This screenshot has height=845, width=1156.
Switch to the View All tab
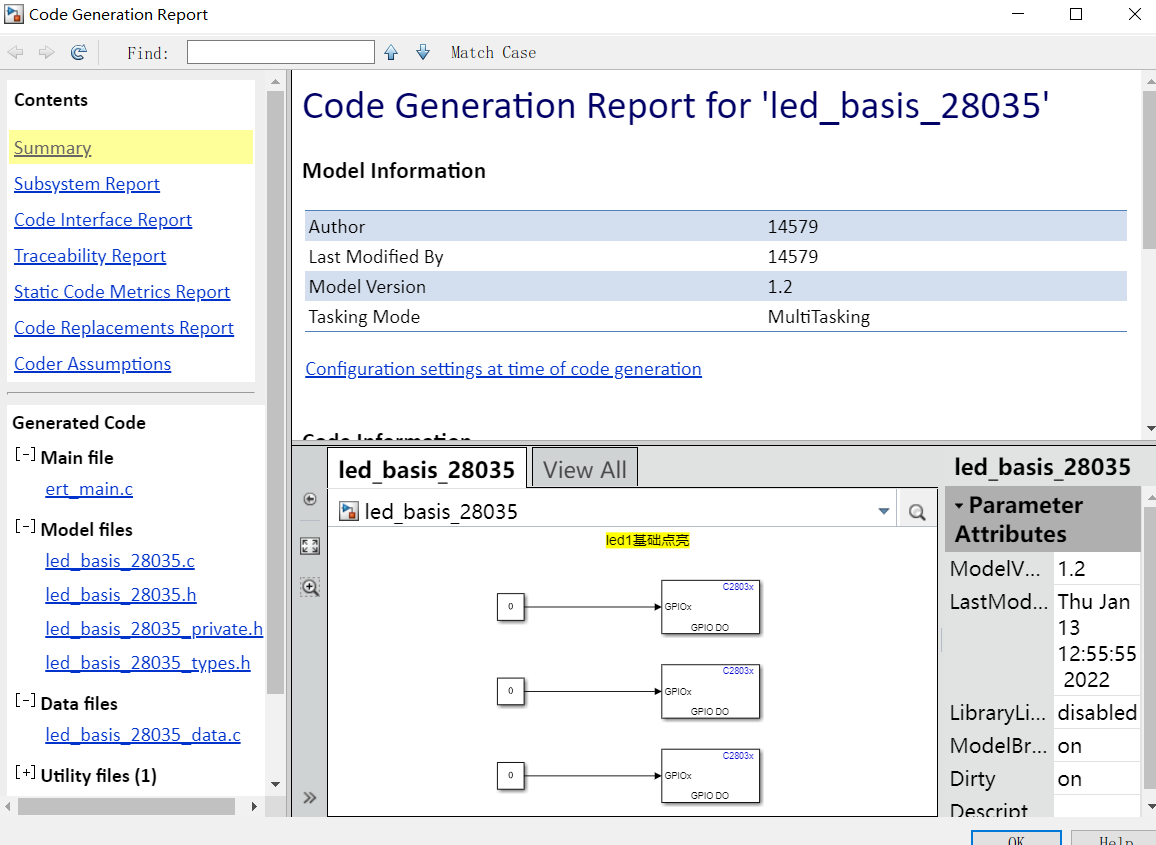point(585,469)
